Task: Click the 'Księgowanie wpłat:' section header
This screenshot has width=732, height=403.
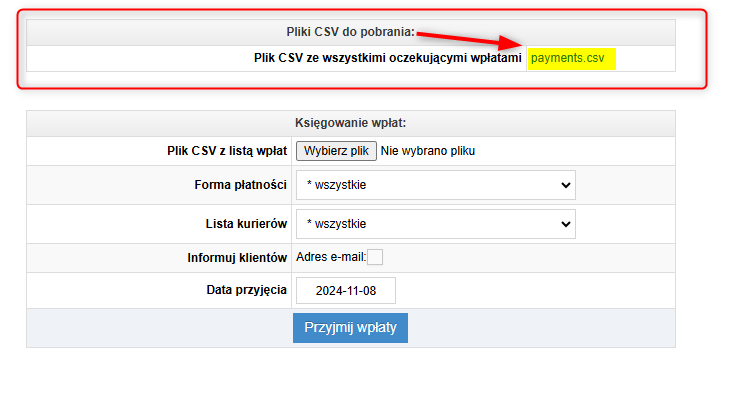Action: (x=351, y=123)
